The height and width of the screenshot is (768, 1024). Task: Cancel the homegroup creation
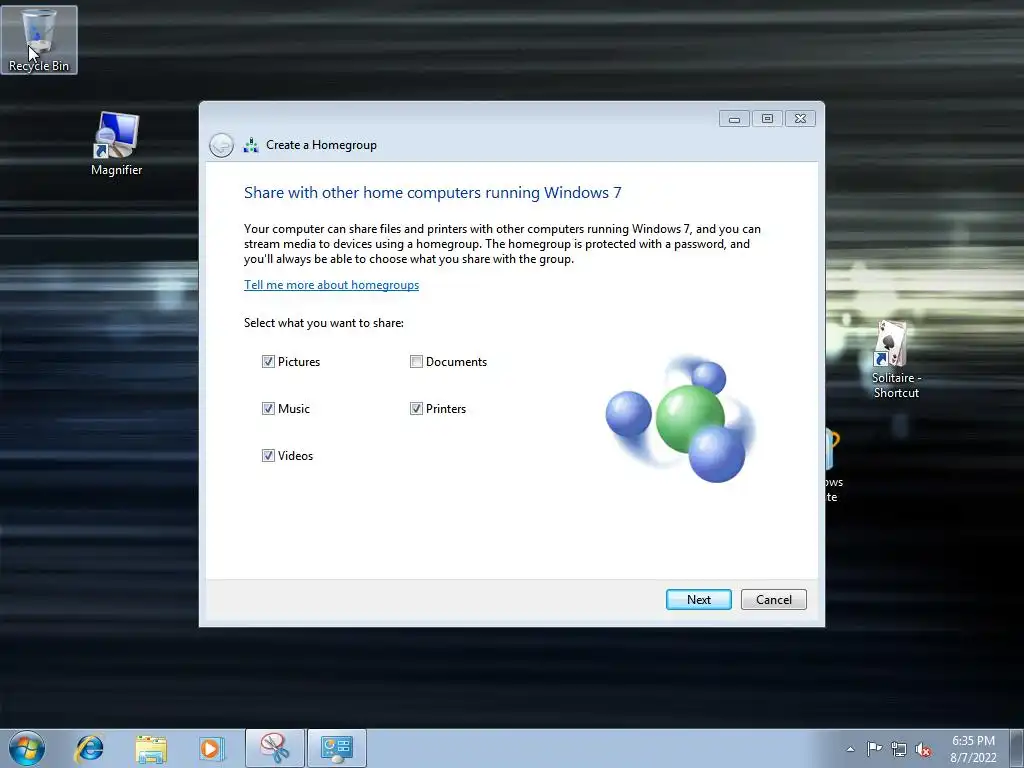[774, 600]
